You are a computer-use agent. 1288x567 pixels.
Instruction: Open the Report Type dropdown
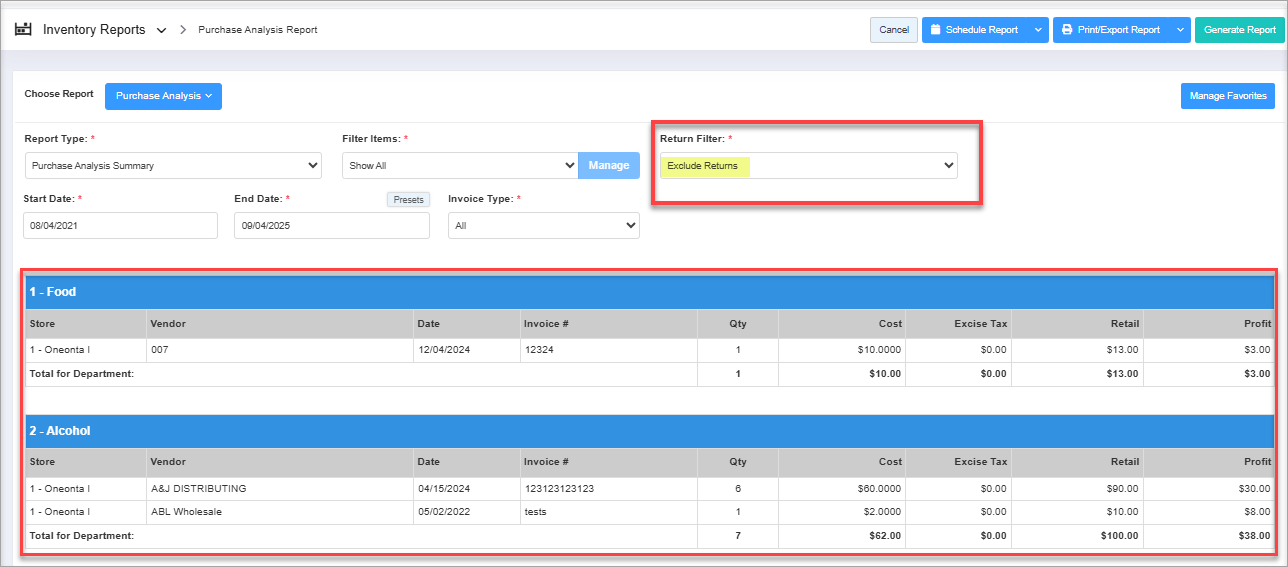[173, 166]
